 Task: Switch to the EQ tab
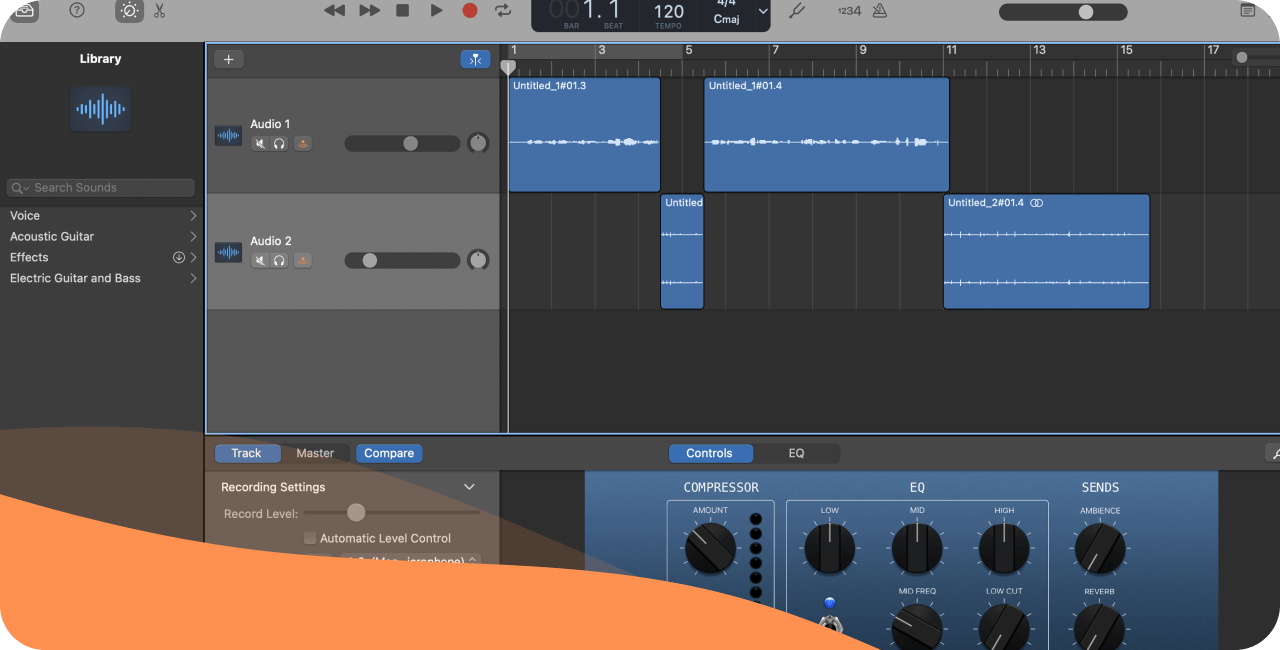pos(796,453)
